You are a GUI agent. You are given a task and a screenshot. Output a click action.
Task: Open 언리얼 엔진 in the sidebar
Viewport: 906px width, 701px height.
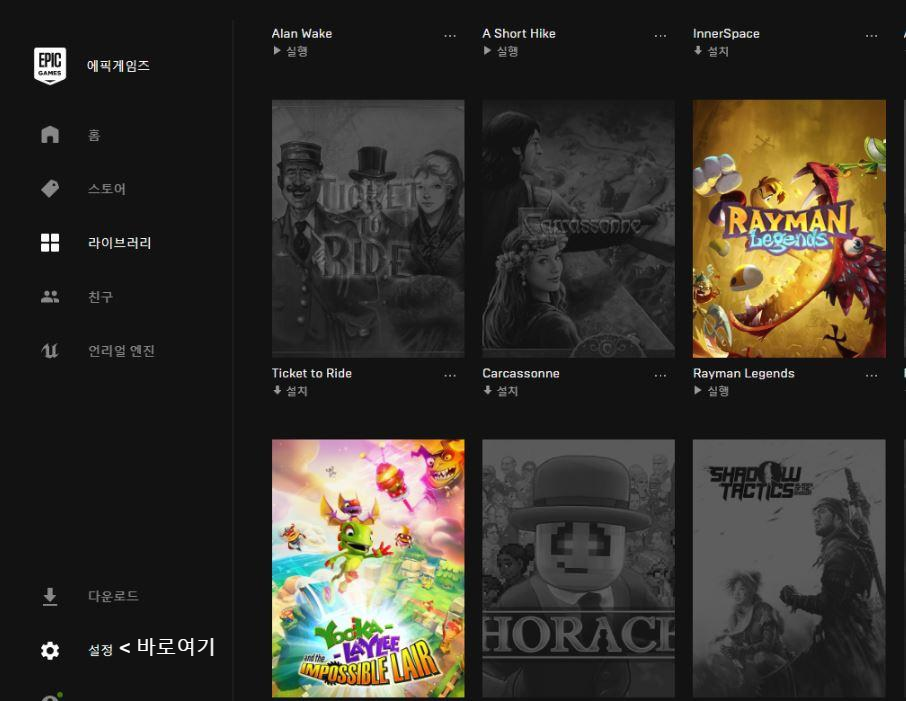pos(121,351)
